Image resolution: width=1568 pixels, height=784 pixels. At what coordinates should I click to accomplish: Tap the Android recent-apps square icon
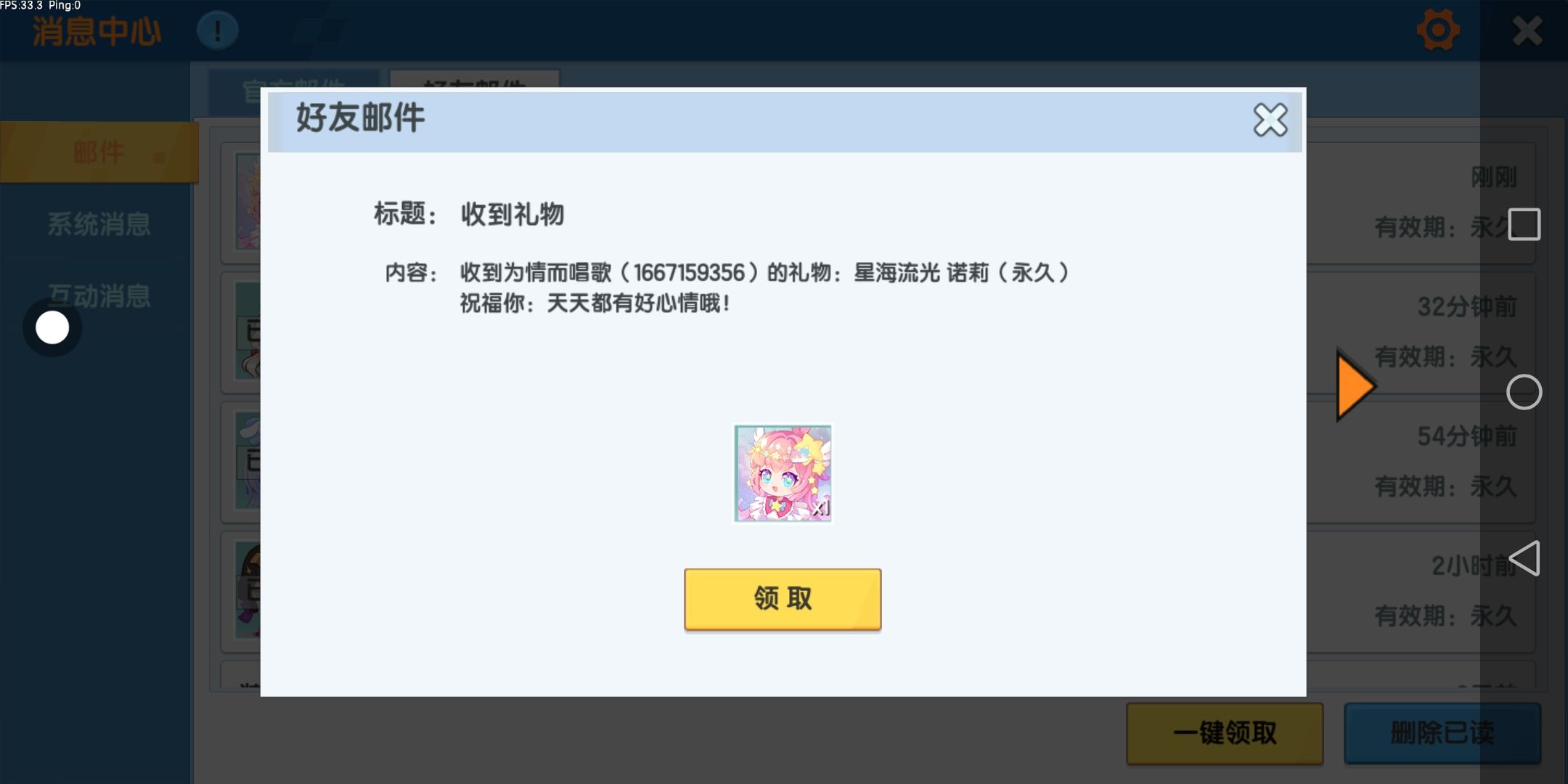pyautogui.click(x=1524, y=224)
